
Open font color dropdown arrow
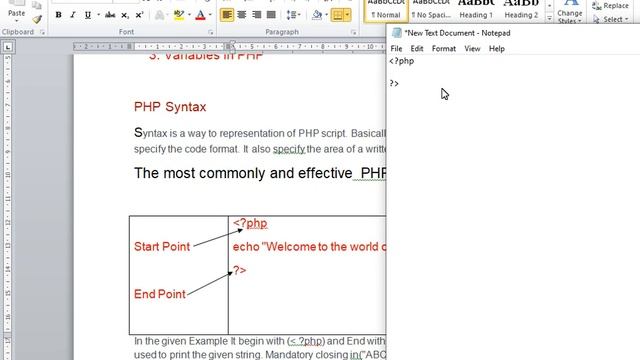click(x=211, y=15)
